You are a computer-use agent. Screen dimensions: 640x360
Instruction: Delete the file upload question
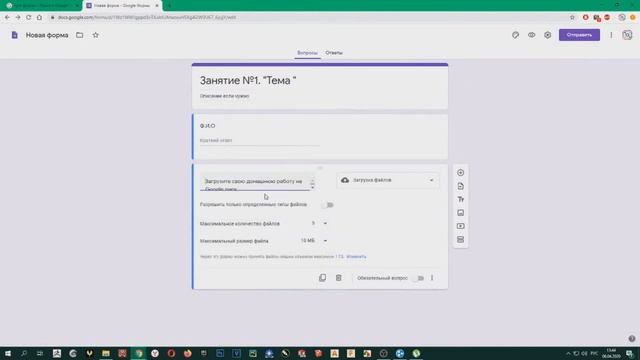coord(338,278)
